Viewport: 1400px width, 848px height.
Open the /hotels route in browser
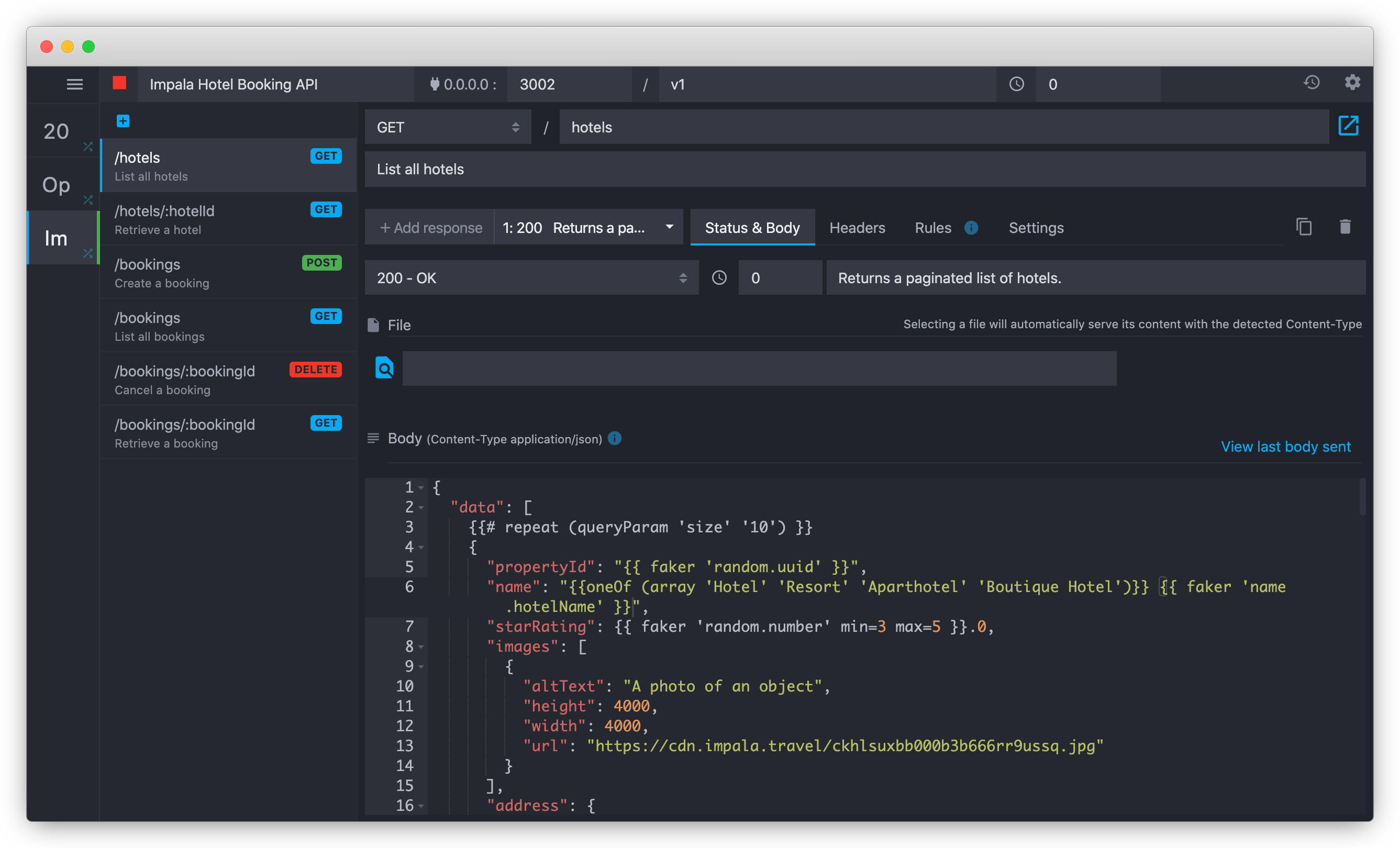pos(1349,126)
